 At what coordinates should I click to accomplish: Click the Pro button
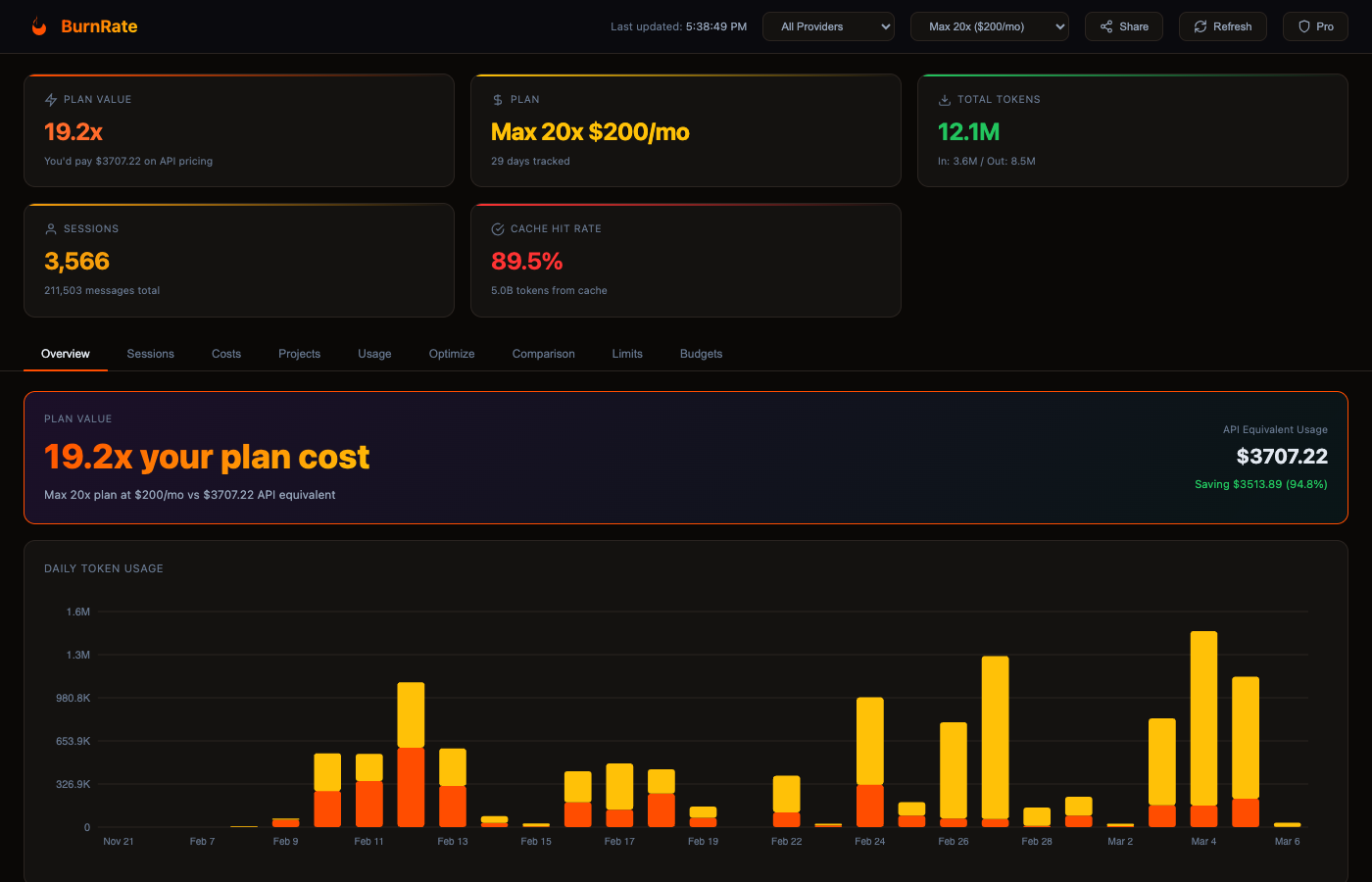(x=1314, y=26)
